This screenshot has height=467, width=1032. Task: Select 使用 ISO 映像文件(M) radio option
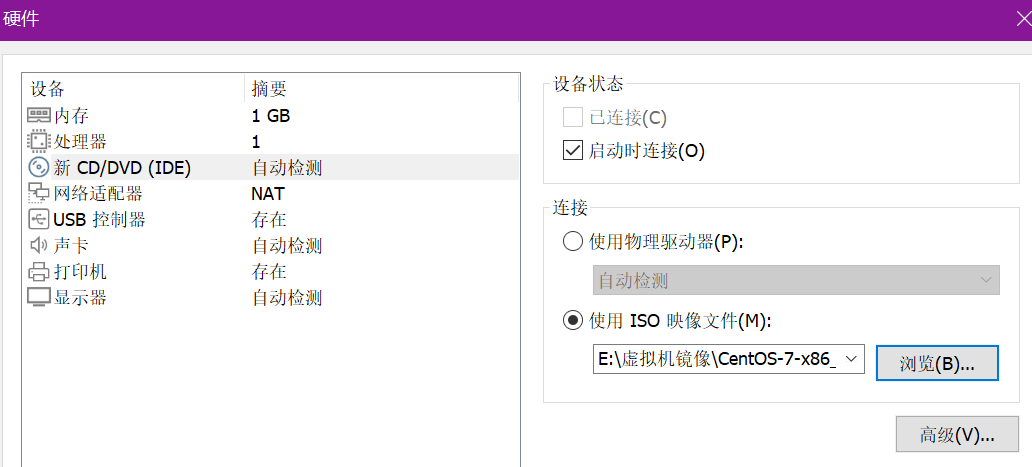pyautogui.click(x=573, y=321)
